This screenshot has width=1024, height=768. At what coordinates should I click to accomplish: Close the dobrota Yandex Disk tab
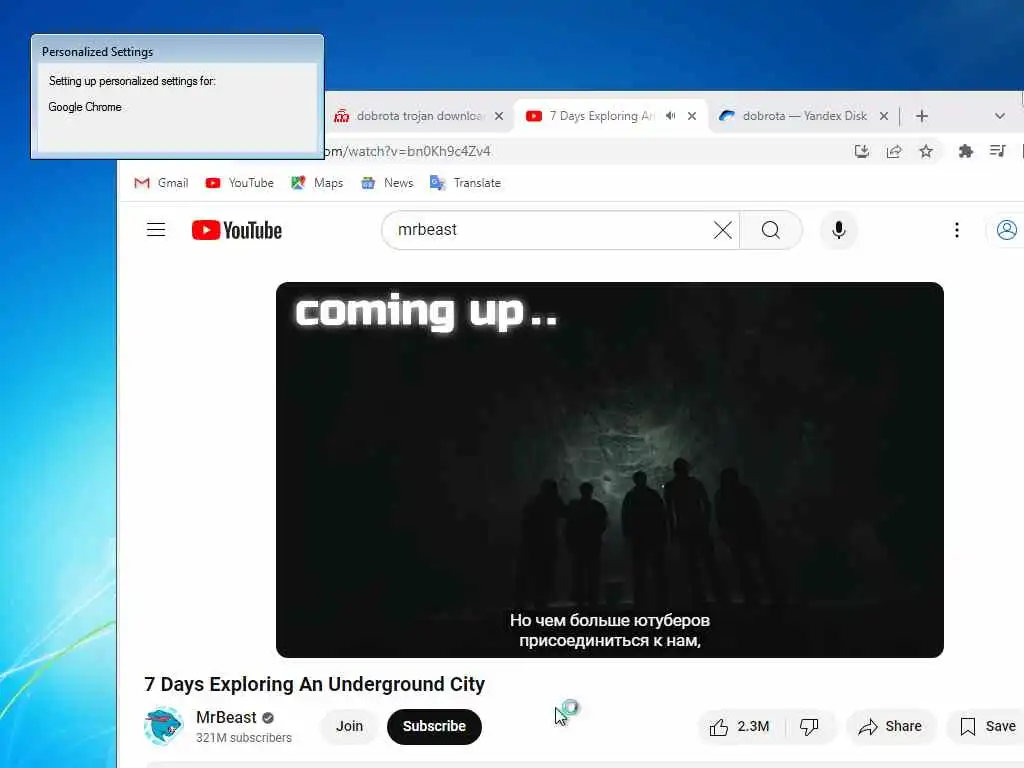pyautogui.click(x=884, y=116)
